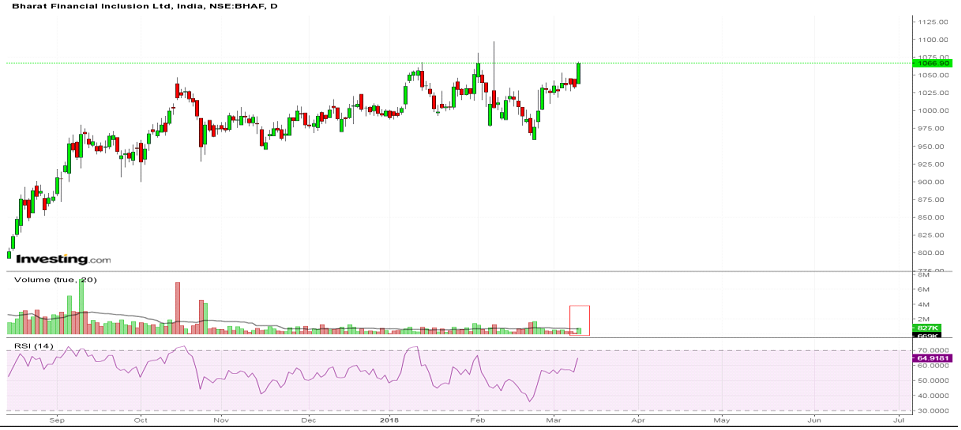Click the Jul label on time axis
This screenshot has height=430, width=961.
[900, 420]
